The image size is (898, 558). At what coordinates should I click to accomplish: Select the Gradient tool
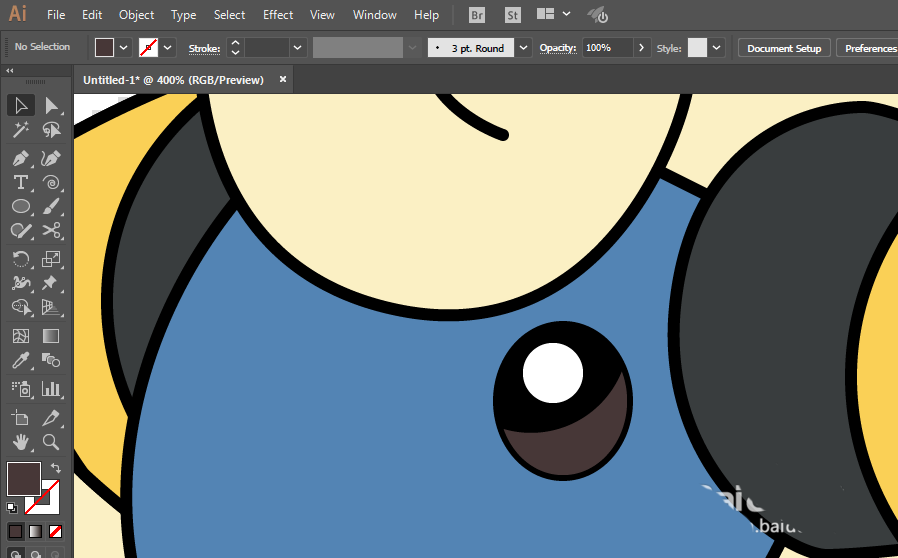click(51, 336)
